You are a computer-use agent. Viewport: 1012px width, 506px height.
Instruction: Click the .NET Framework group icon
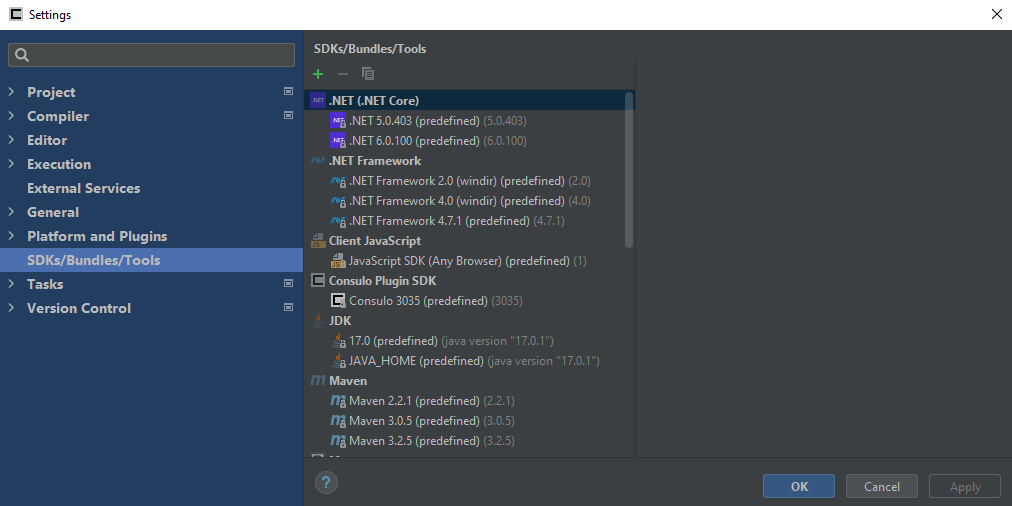tap(318, 161)
